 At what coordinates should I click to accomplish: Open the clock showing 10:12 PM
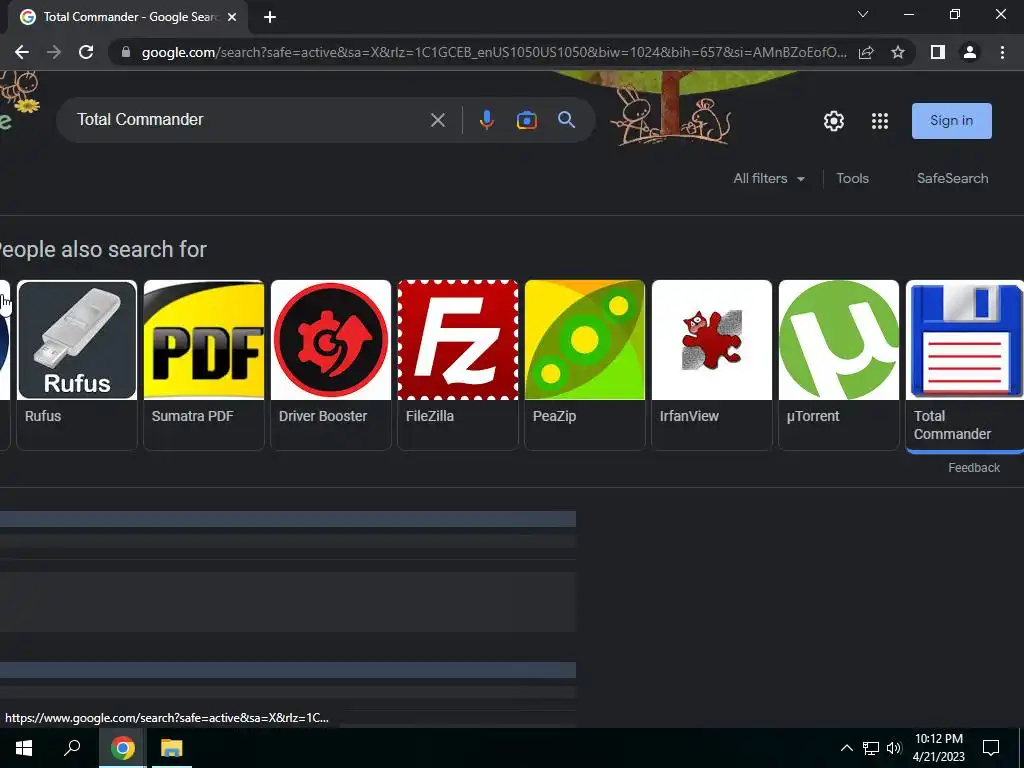[938, 748]
